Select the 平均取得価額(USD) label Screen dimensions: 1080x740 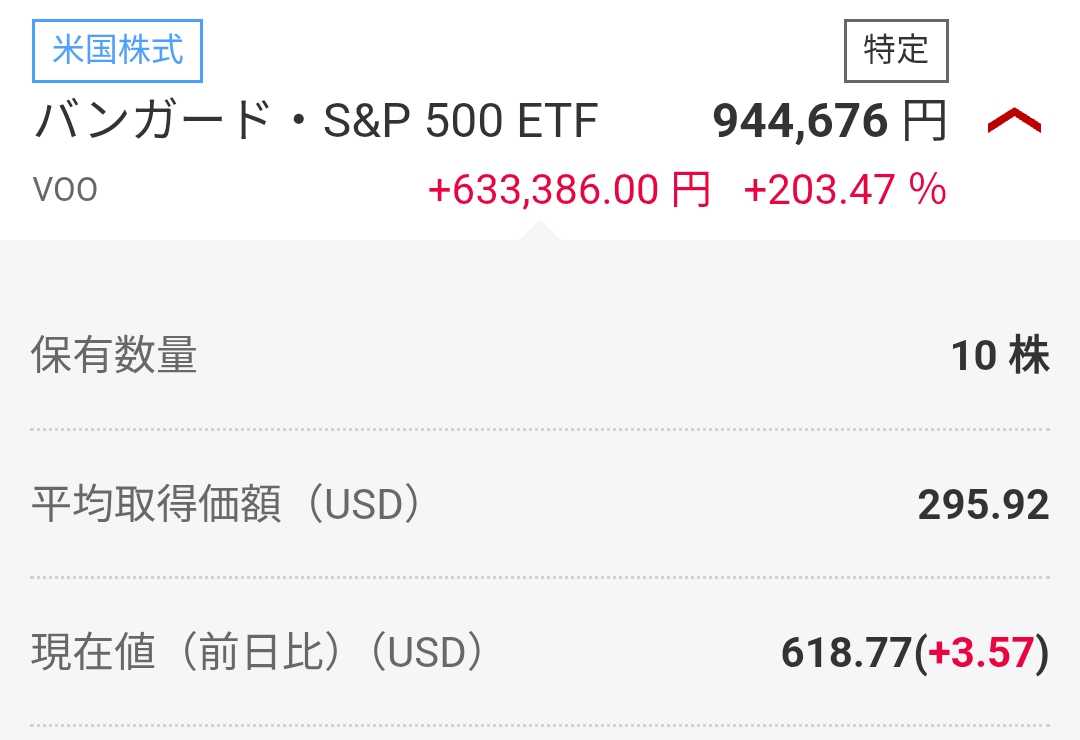[226, 505]
